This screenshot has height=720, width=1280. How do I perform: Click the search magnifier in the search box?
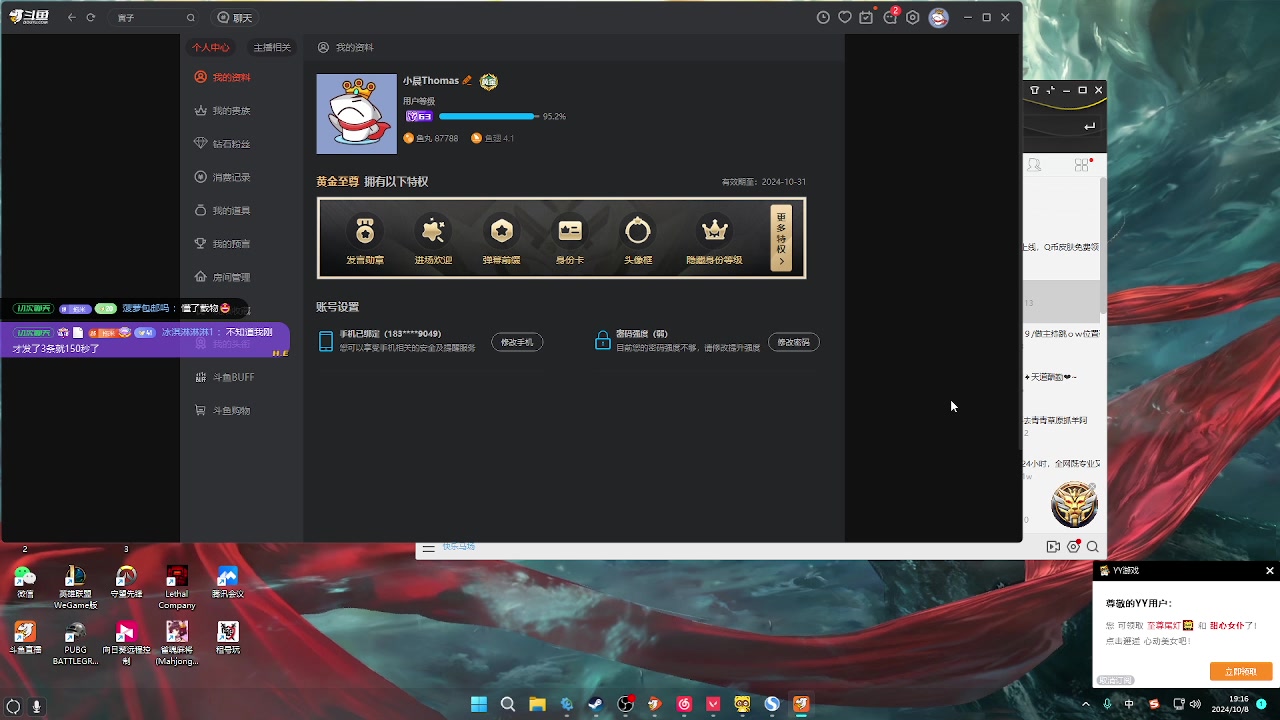pos(191,18)
